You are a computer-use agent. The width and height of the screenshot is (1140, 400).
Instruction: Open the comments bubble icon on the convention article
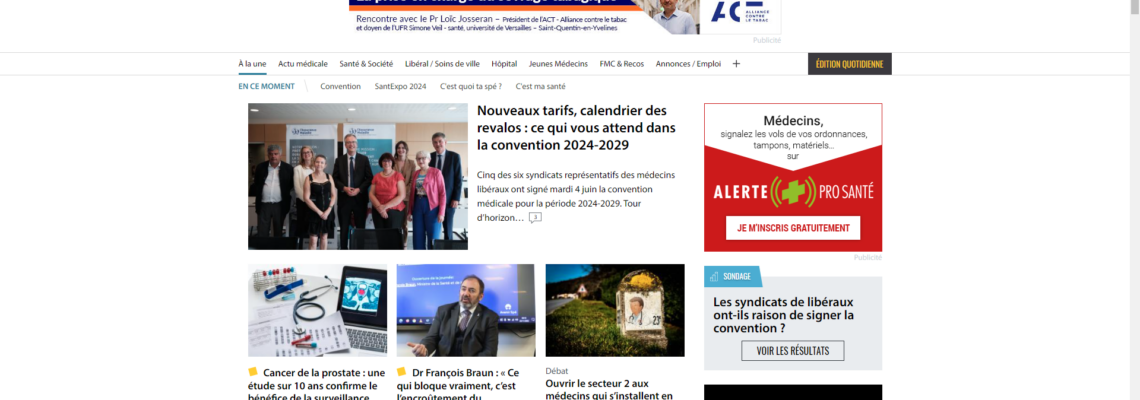[x=535, y=217]
